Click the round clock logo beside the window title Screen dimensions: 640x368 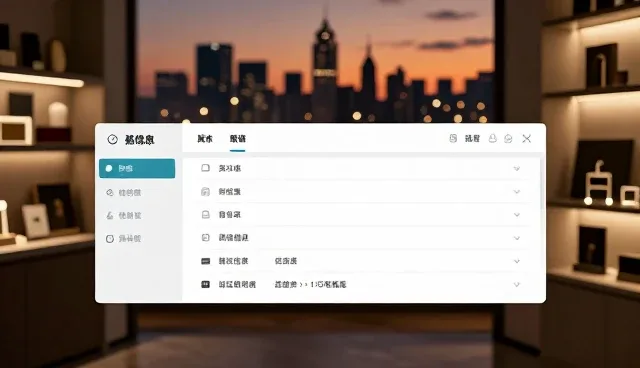(112, 140)
